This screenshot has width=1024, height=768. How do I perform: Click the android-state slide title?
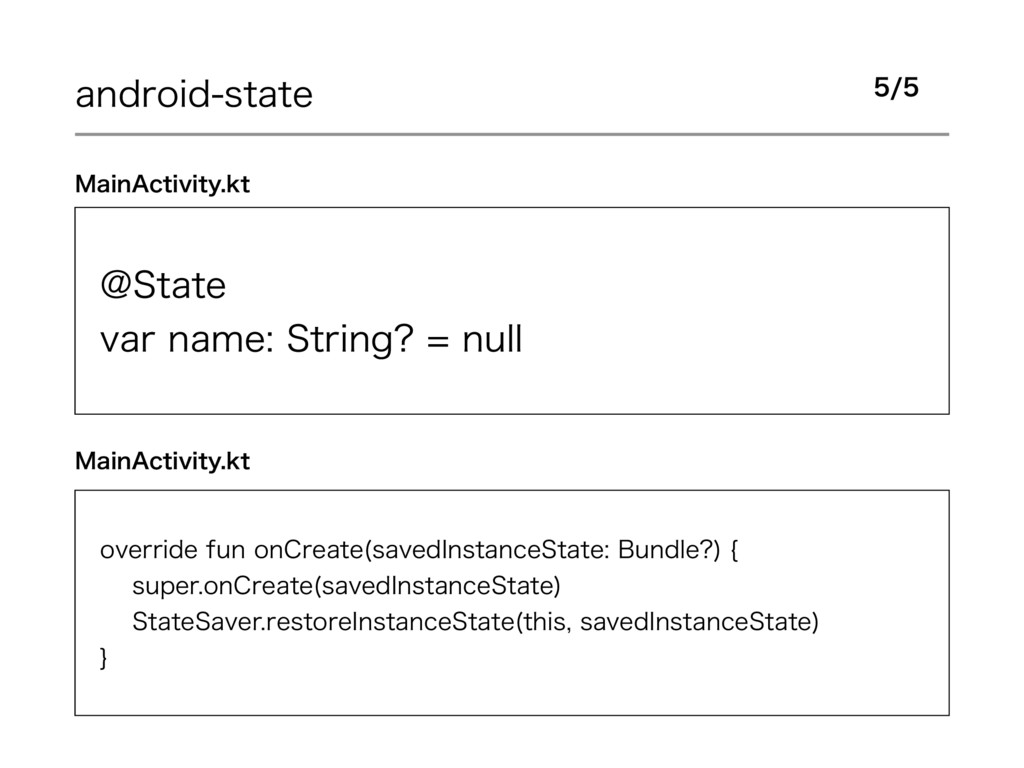pos(195,95)
